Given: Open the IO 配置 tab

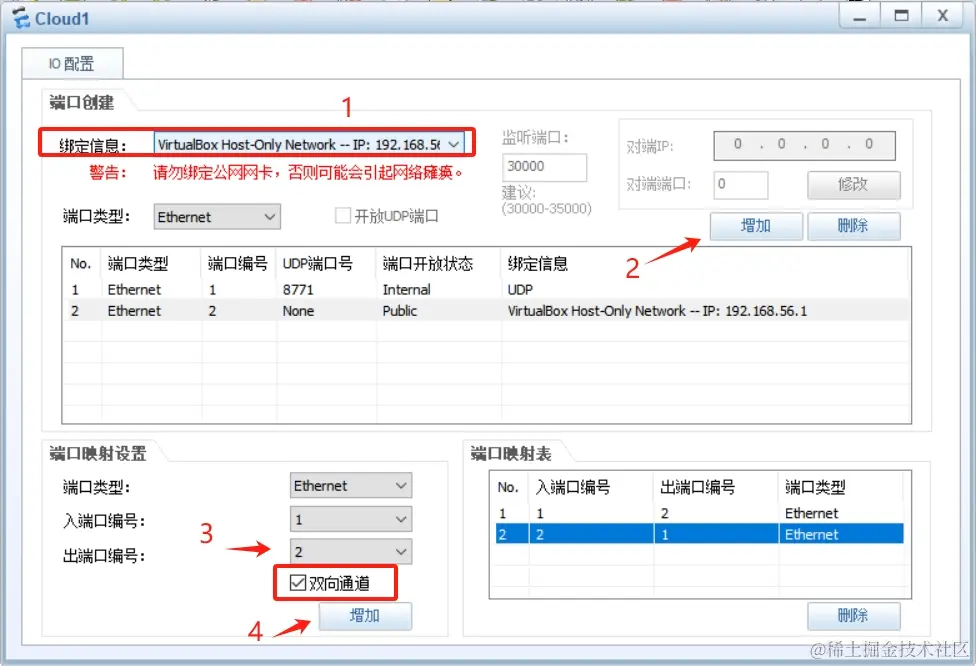Looking at the screenshot, I should [x=72, y=63].
